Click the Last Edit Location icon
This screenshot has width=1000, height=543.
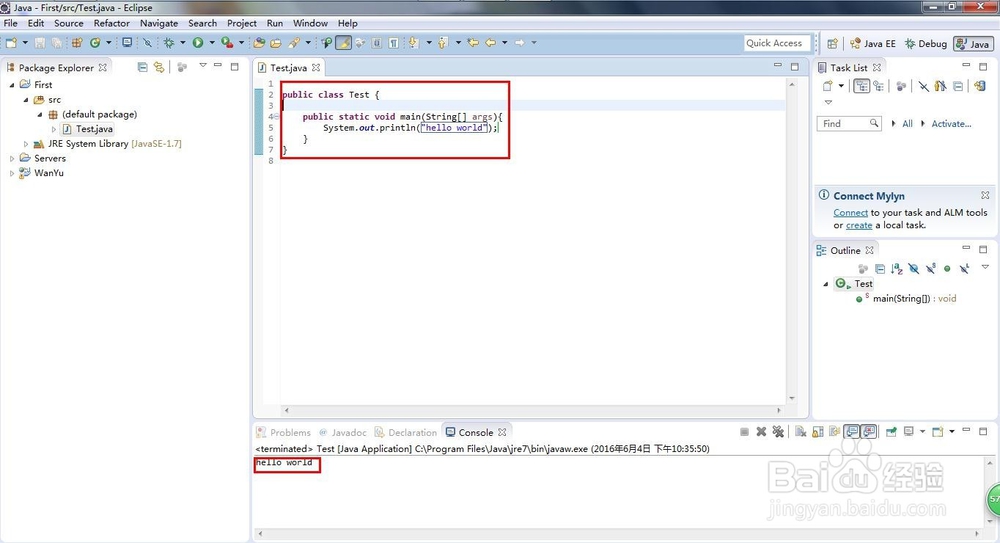pos(473,43)
